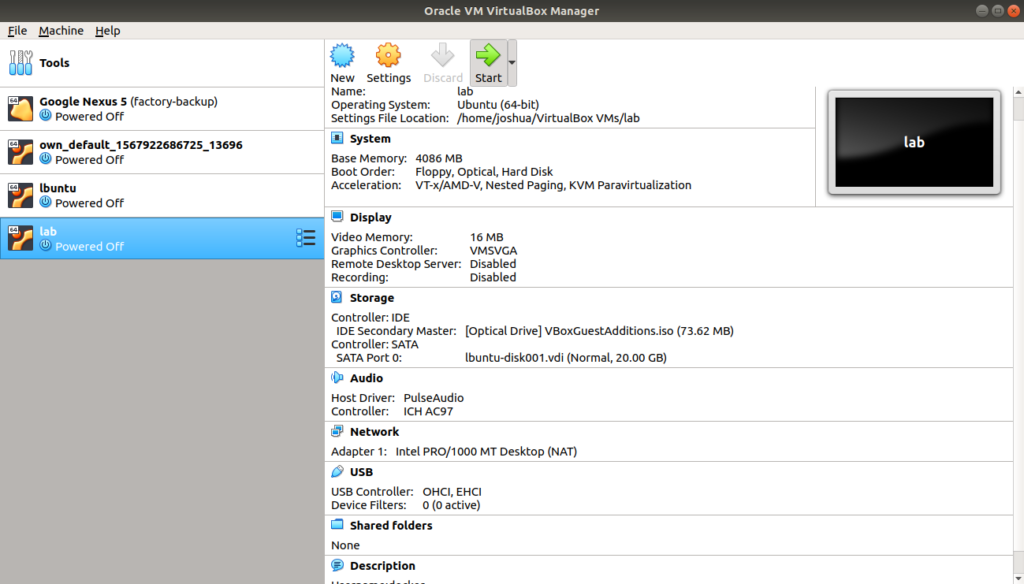Click USB section plug icon

[337, 471]
